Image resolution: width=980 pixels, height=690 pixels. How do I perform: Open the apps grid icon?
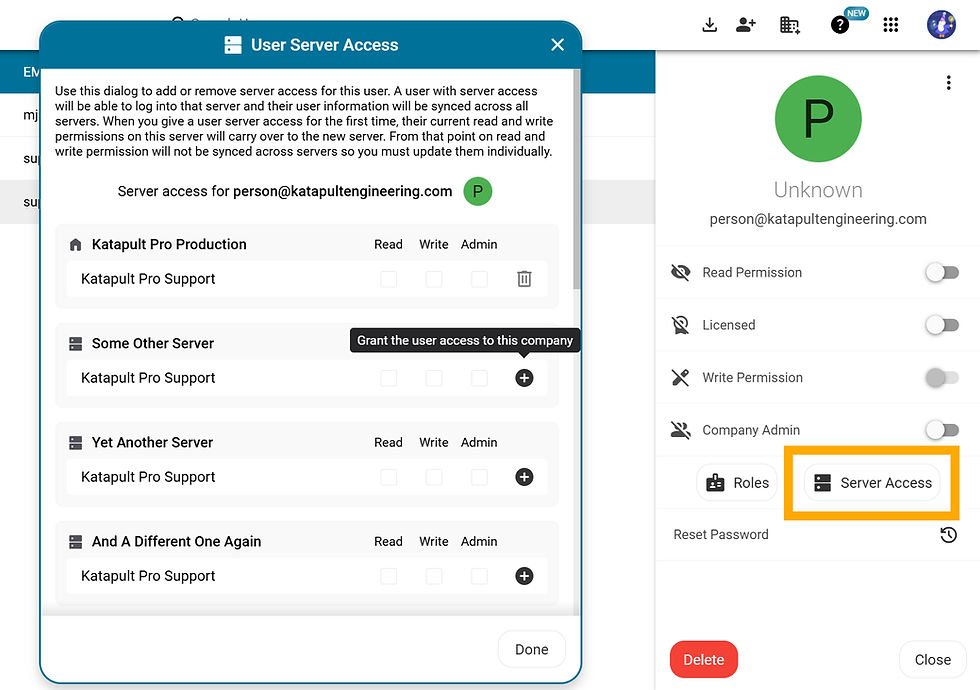(x=891, y=25)
